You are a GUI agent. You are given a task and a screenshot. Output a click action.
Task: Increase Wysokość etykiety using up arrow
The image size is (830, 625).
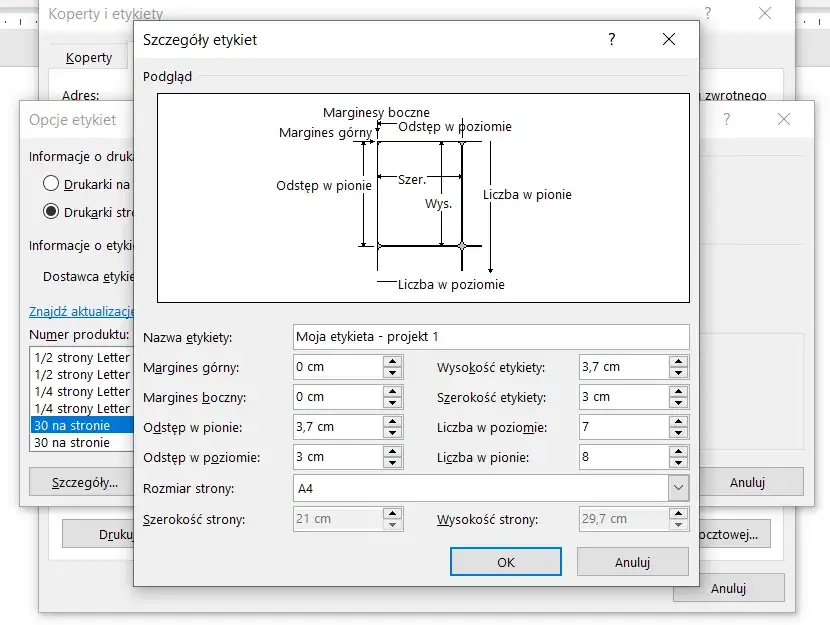[x=678, y=361]
